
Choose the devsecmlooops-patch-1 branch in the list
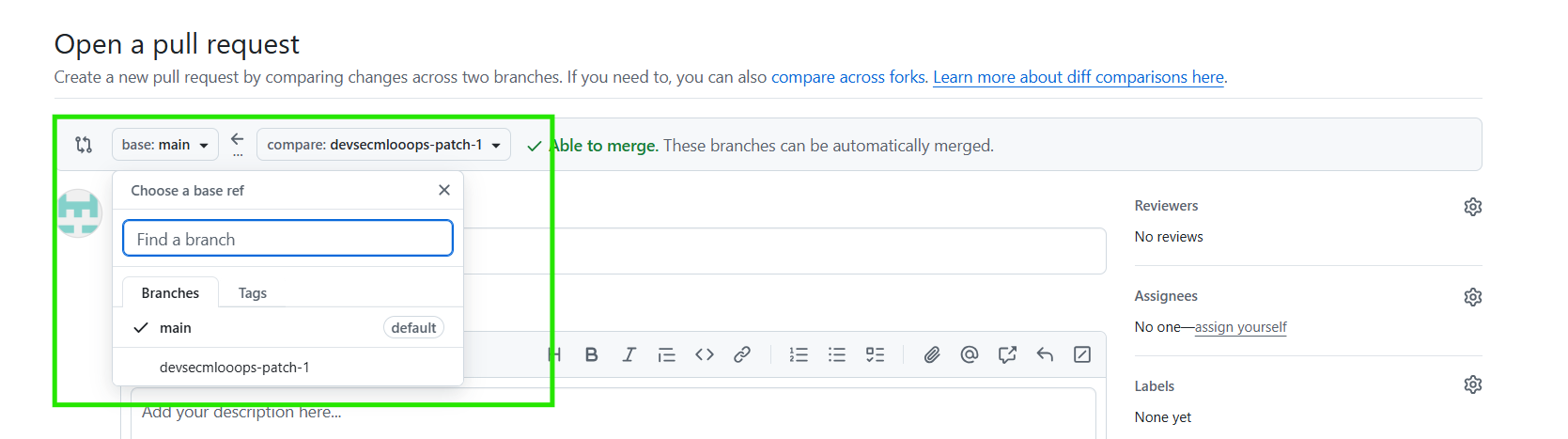point(235,368)
